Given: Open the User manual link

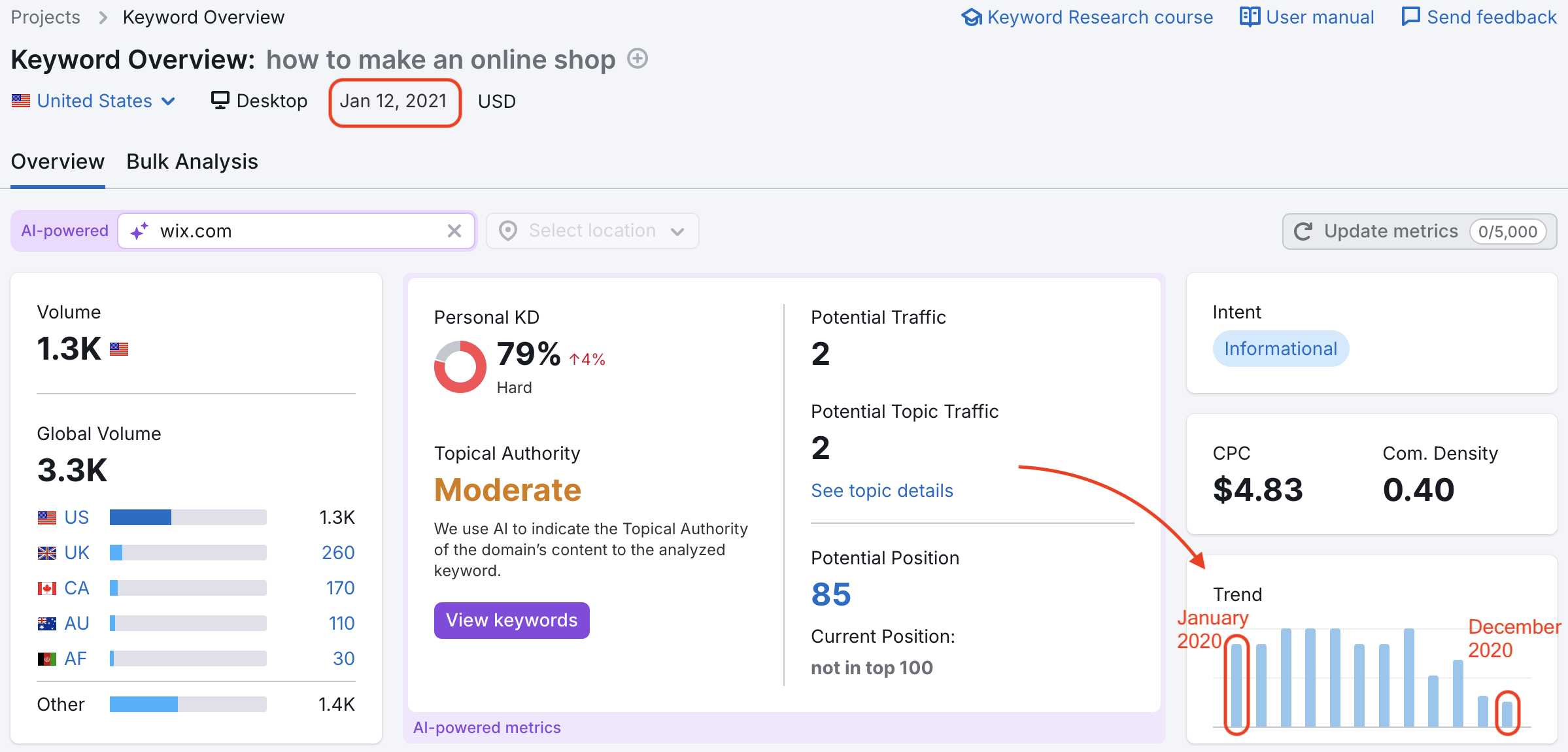Looking at the screenshot, I should (1307, 17).
